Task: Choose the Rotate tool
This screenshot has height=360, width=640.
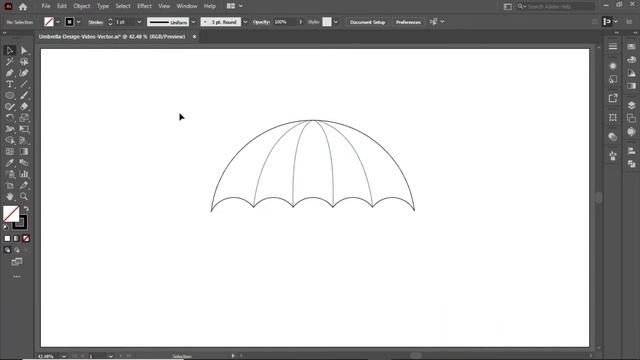Action: [x=10, y=118]
